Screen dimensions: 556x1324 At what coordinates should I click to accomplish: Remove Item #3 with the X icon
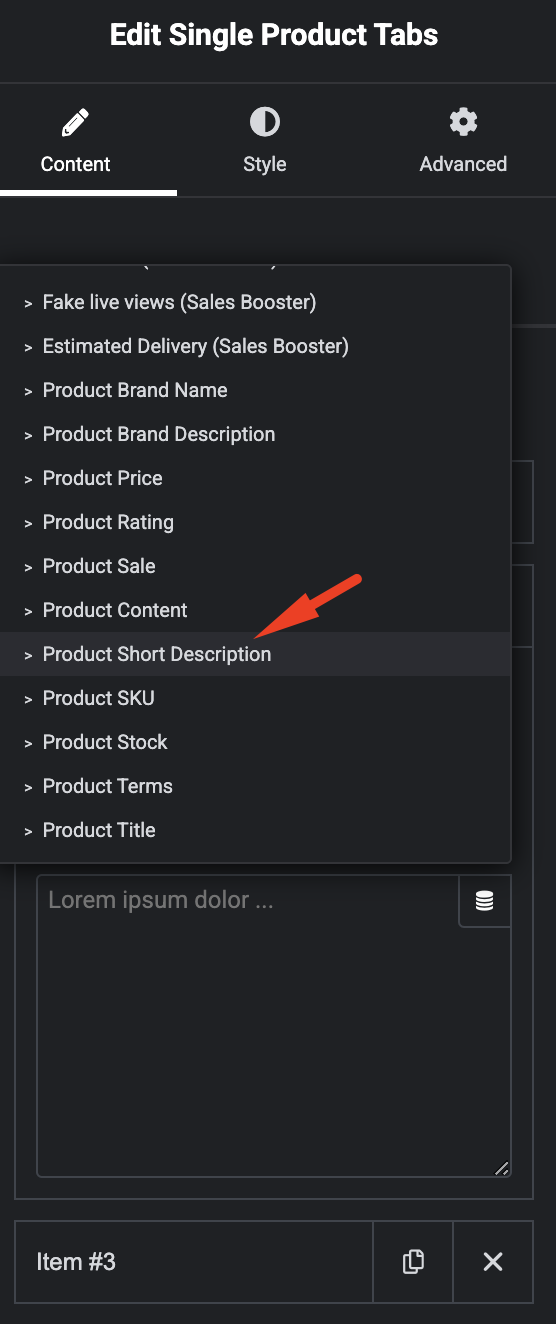[x=493, y=1262]
